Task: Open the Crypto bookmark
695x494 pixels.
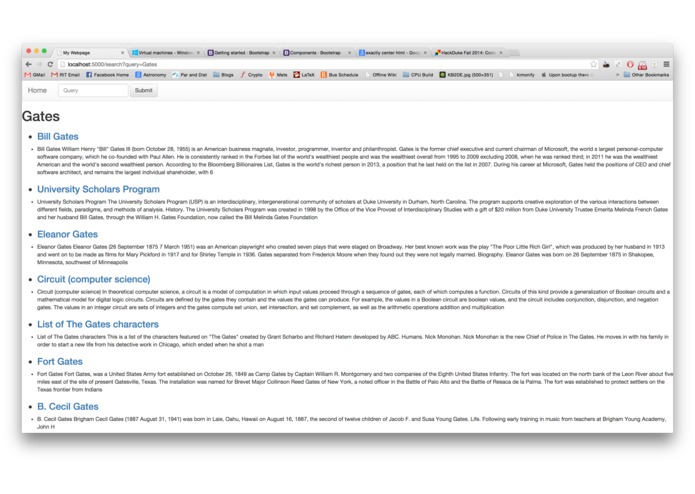Action: 251,75
